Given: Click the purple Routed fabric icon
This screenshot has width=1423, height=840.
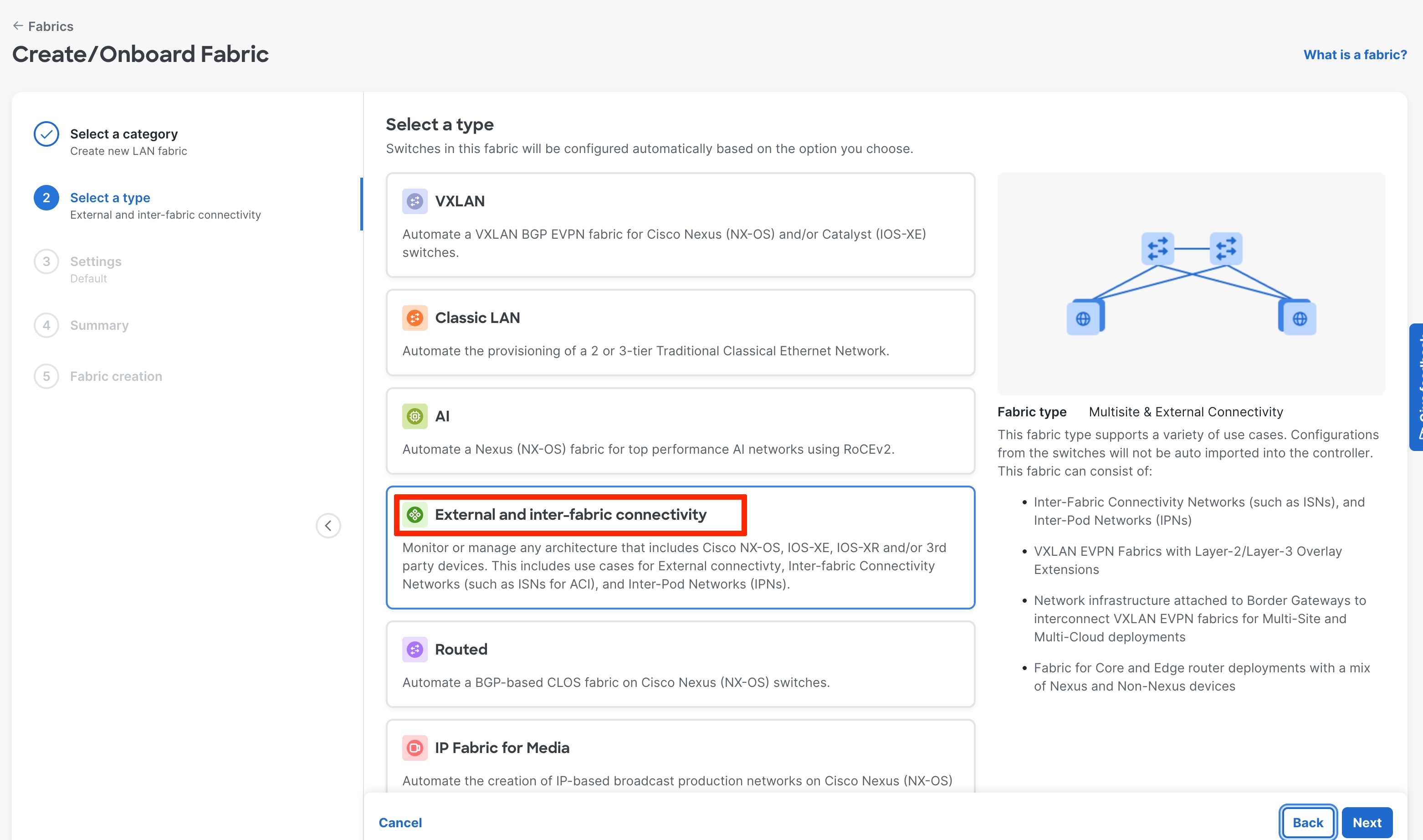Looking at the screenshot, I should pyautogui.click(x=415, y=649).
